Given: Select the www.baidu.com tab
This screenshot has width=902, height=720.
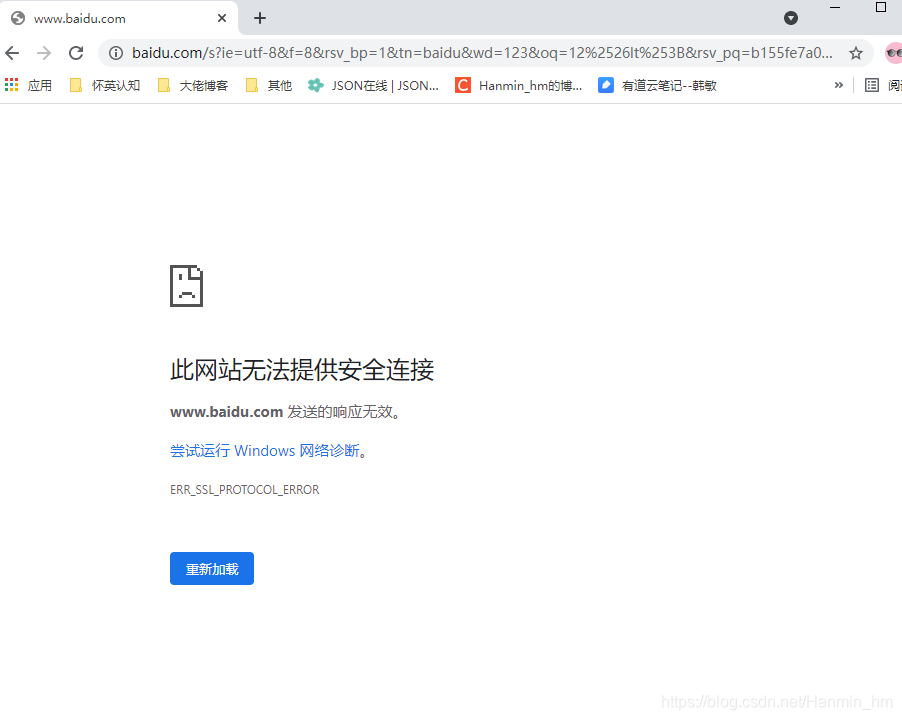Looking at the screenshot, I should pos(110,18).
